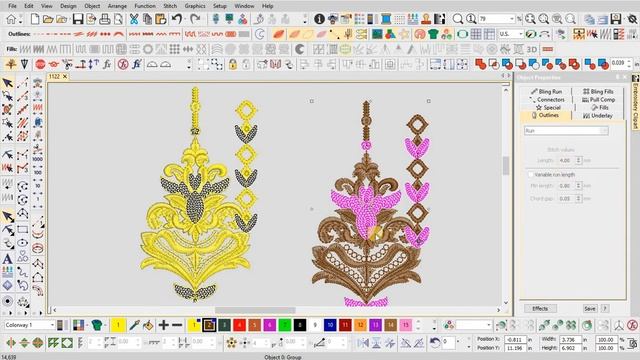This screenshot has height=360, width=640.
Task: Select yellow color swatch 1 in the palette
Action: [194, 325]
